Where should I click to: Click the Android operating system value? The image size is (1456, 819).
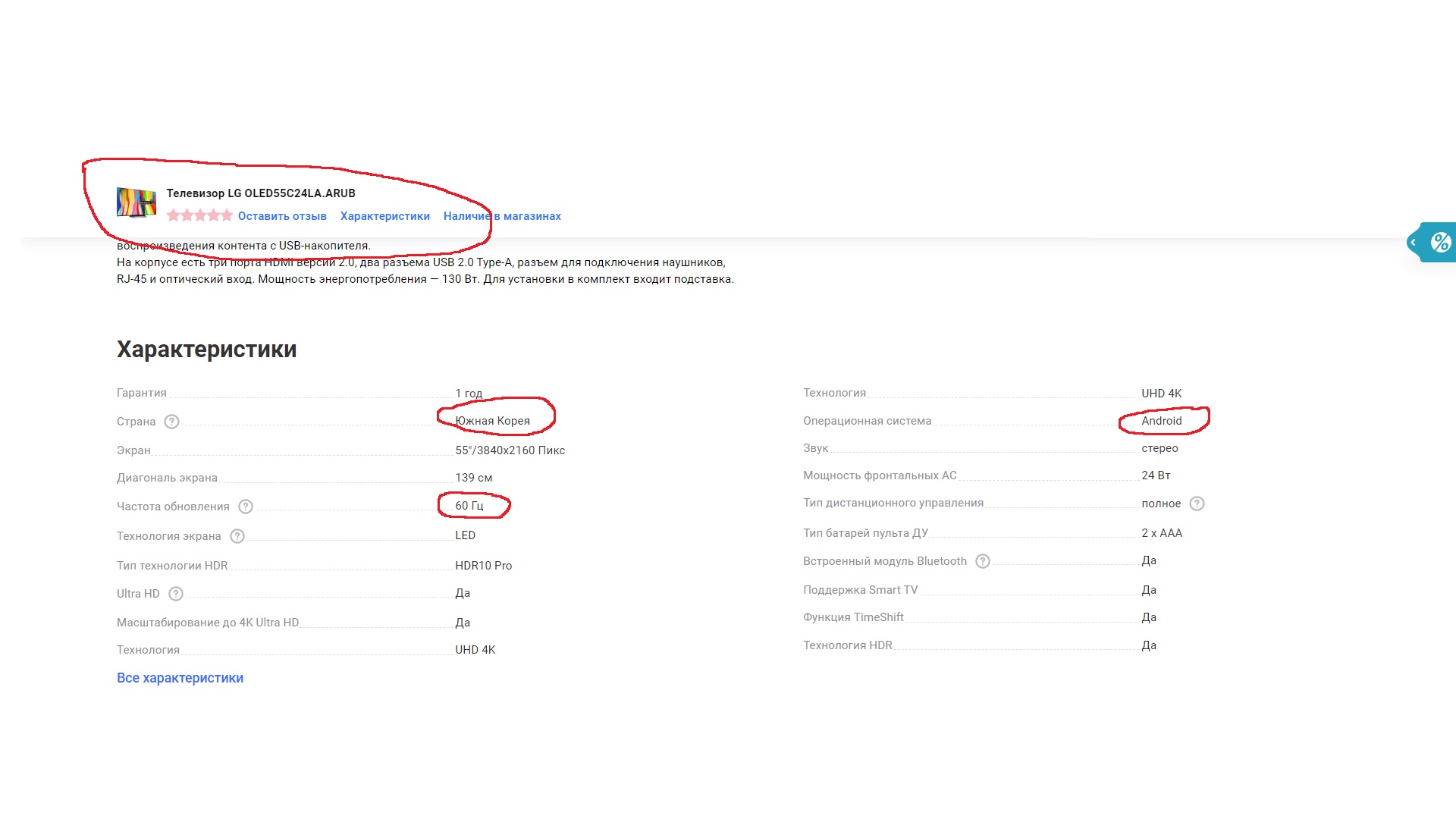(x=1161, y=421)
